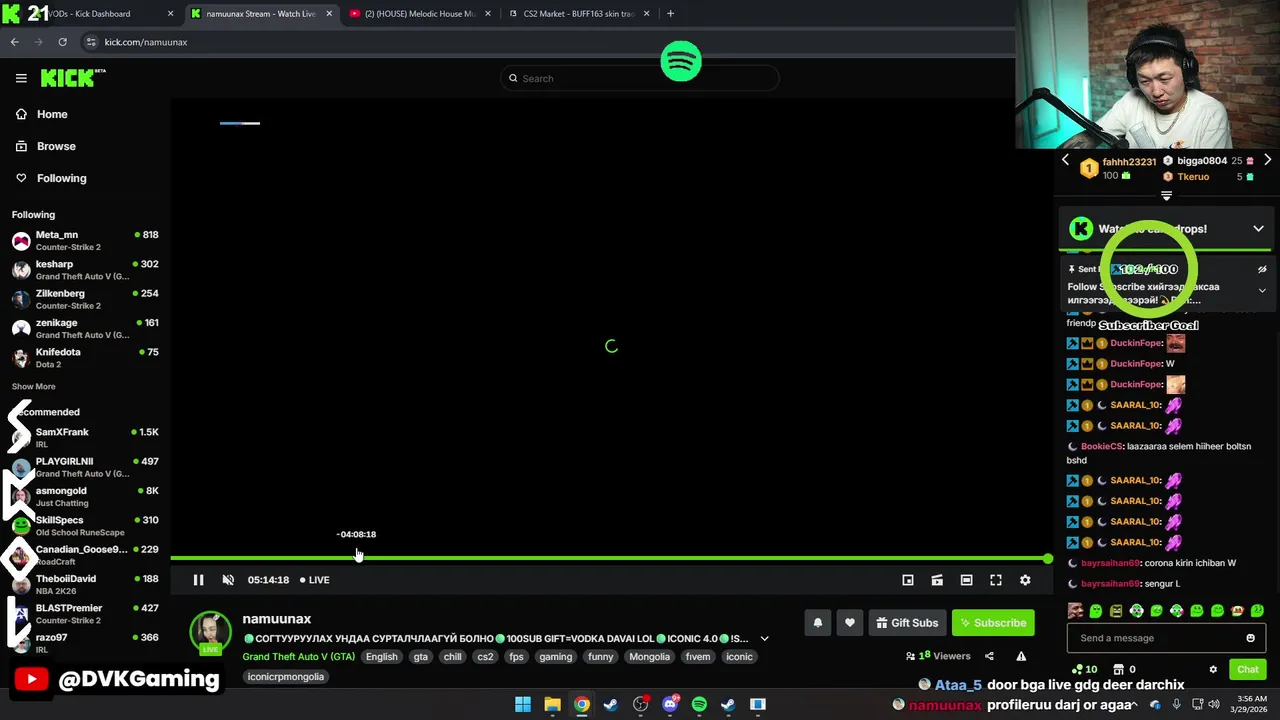Toggle notifications with the bell button

[818, 623]
